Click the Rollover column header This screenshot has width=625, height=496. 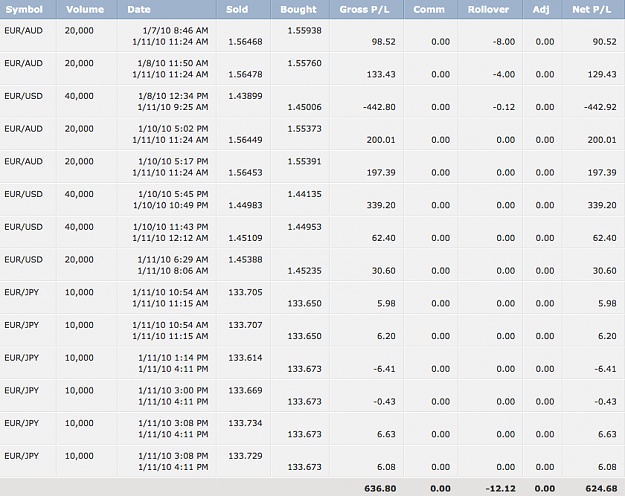(488, 9)
